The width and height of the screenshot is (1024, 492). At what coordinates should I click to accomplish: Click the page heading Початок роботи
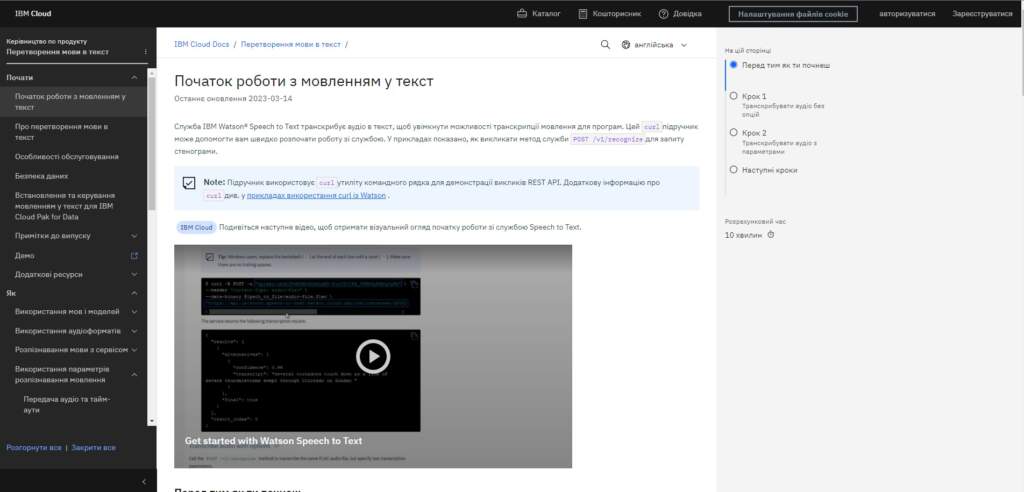304,81
